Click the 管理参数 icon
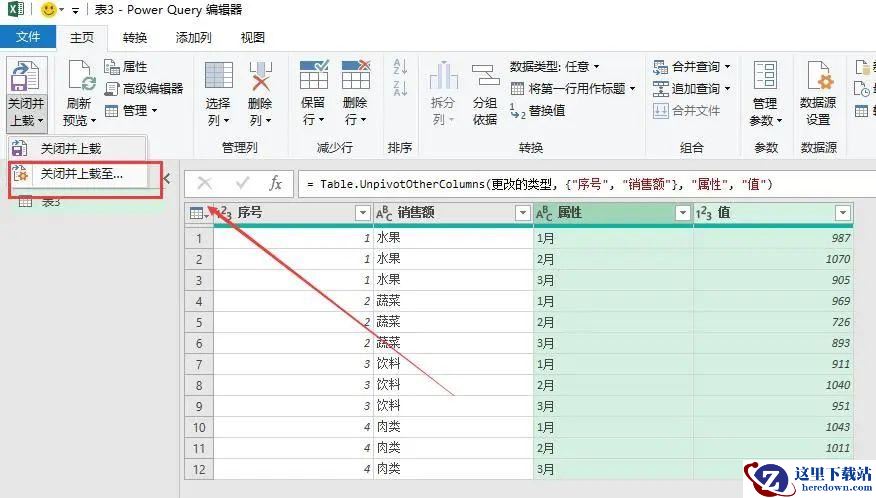 pyautogui.click(x=765, y=75)
